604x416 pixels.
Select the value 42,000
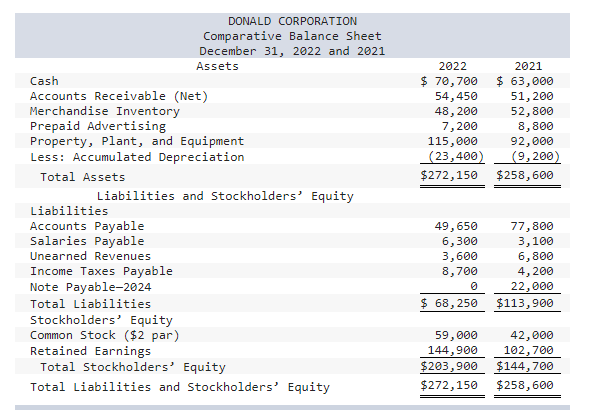(x=532, y=335)
